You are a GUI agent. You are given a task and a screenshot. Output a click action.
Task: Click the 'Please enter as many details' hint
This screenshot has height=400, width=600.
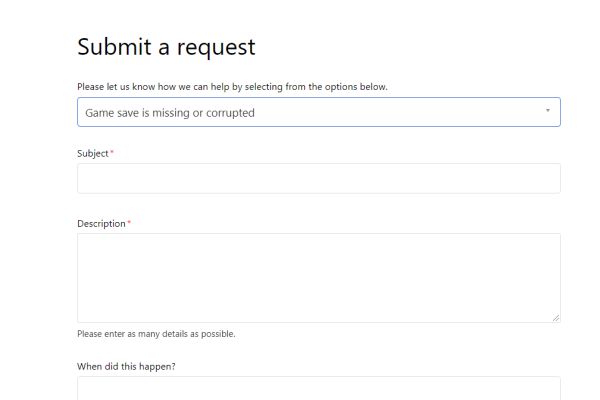pyautogui.click(x=156, y=334)
